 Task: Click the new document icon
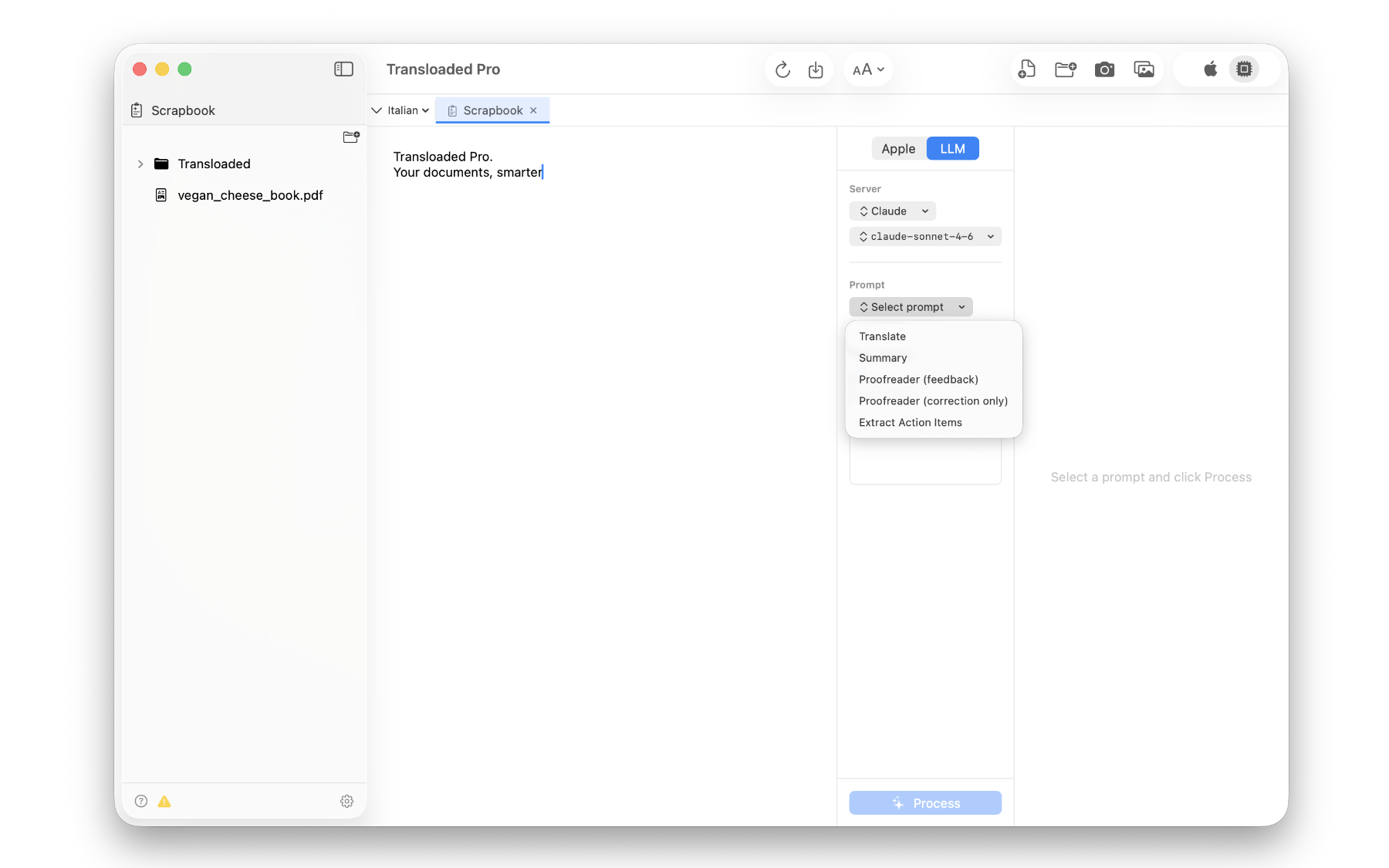pyautogui.click(x=1026, y=69)
